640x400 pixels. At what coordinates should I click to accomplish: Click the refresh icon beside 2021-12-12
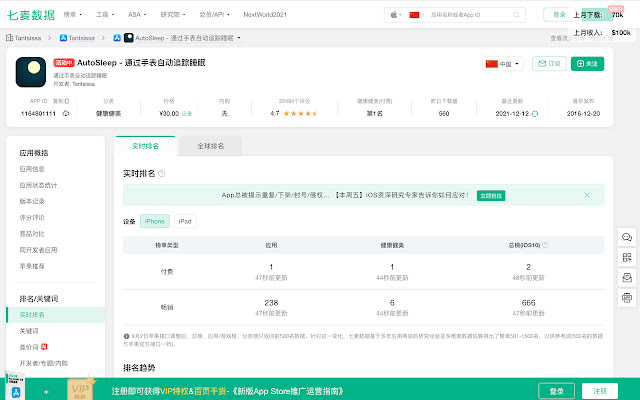535,114
